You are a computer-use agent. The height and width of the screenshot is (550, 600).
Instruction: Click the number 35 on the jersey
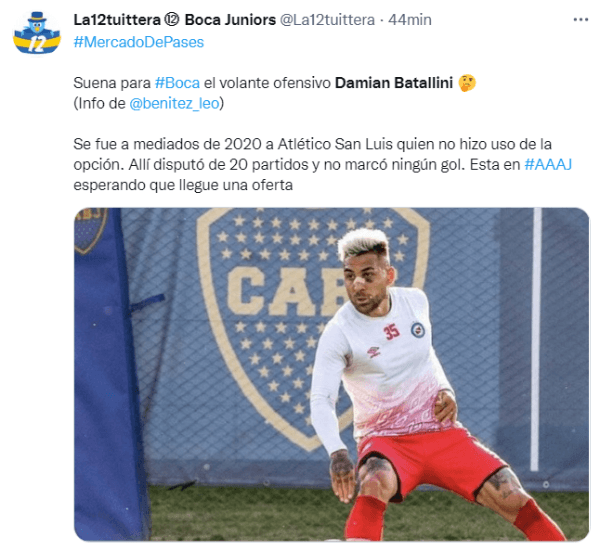[x=392, y=332]
